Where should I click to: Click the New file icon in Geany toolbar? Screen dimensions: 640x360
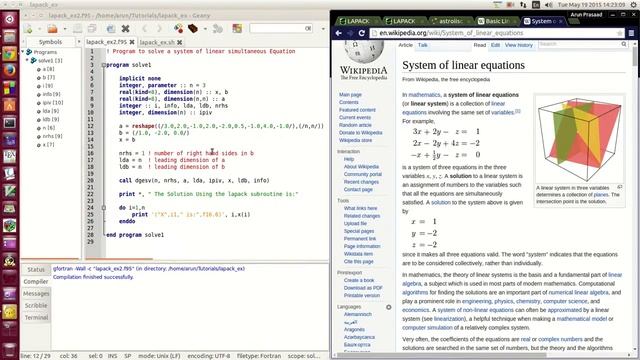tap(28, 29)
